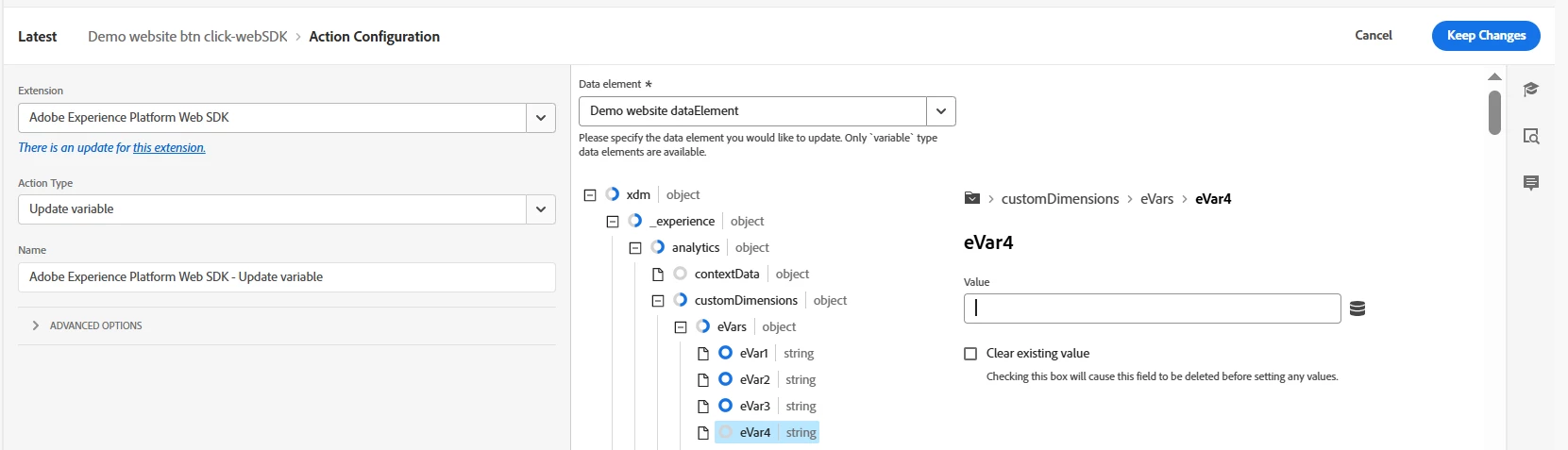The width and height of the screenshot is (1568, 450).
Task: Click the _experience status circle icon
Action: point(635,220)
